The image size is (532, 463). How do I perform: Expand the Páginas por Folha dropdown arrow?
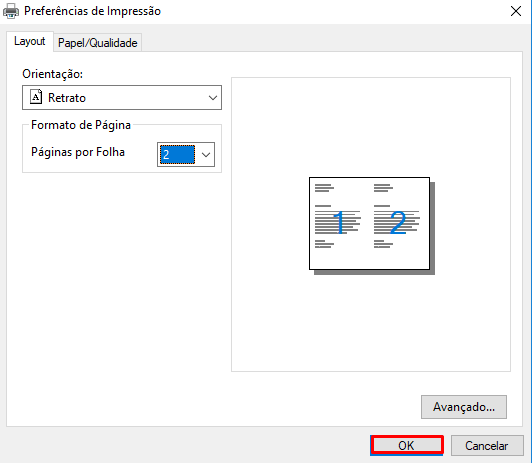206,155
